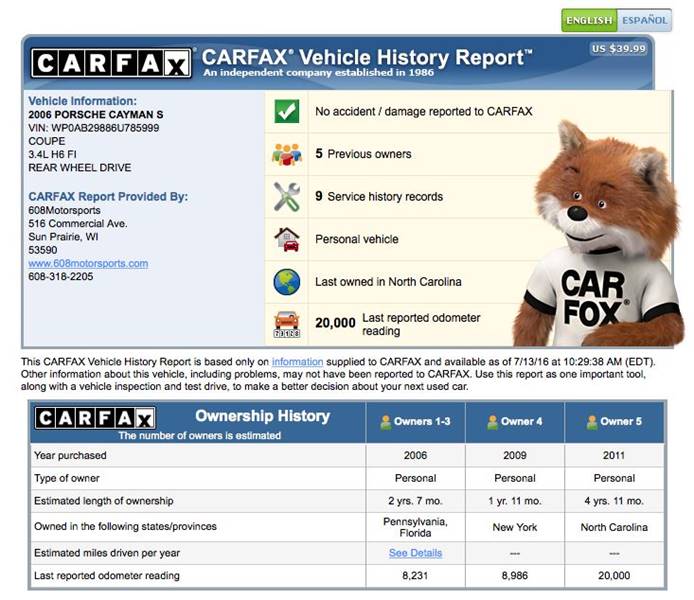Viewport: 694px width, 600px height.
Task: Click odometer reading '8,986' cell
Action: coord(515,576)
